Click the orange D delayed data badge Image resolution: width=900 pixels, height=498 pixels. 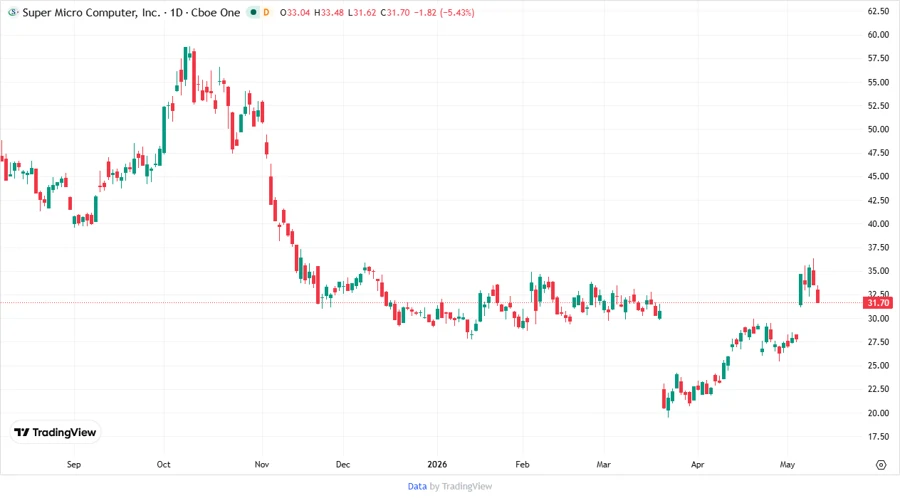click(266, 12)
